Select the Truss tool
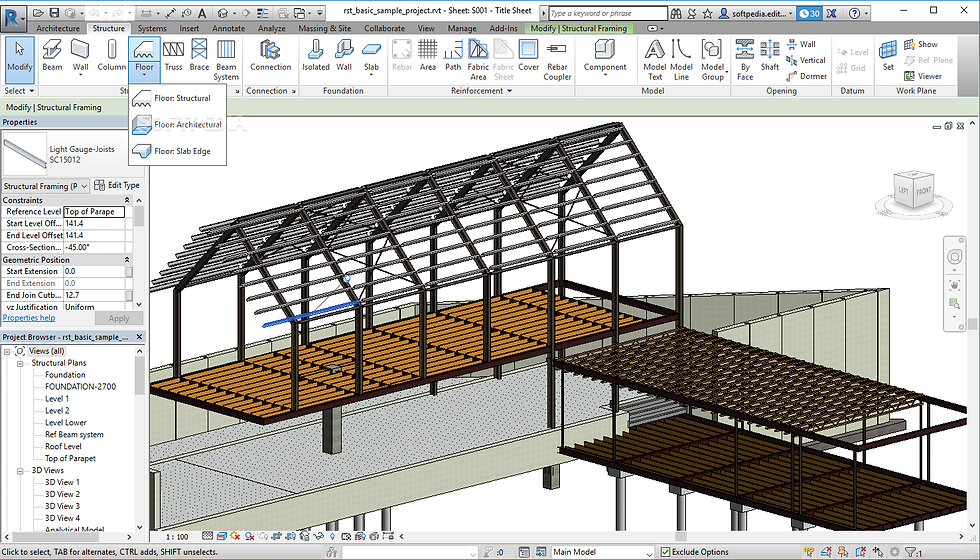 tap(173, 56)
